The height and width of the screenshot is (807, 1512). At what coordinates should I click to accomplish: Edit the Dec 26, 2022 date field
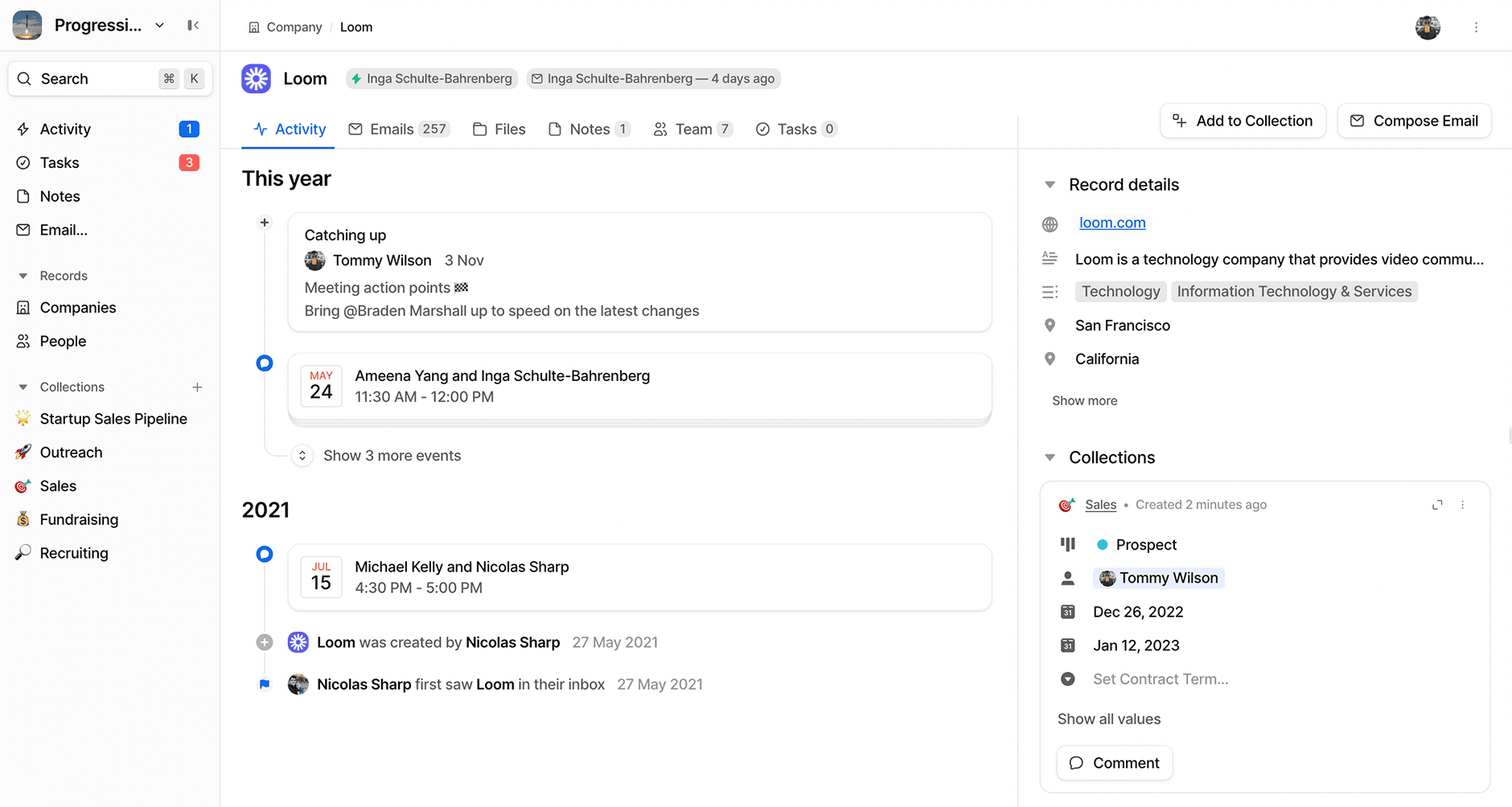tap(1138, 612)
